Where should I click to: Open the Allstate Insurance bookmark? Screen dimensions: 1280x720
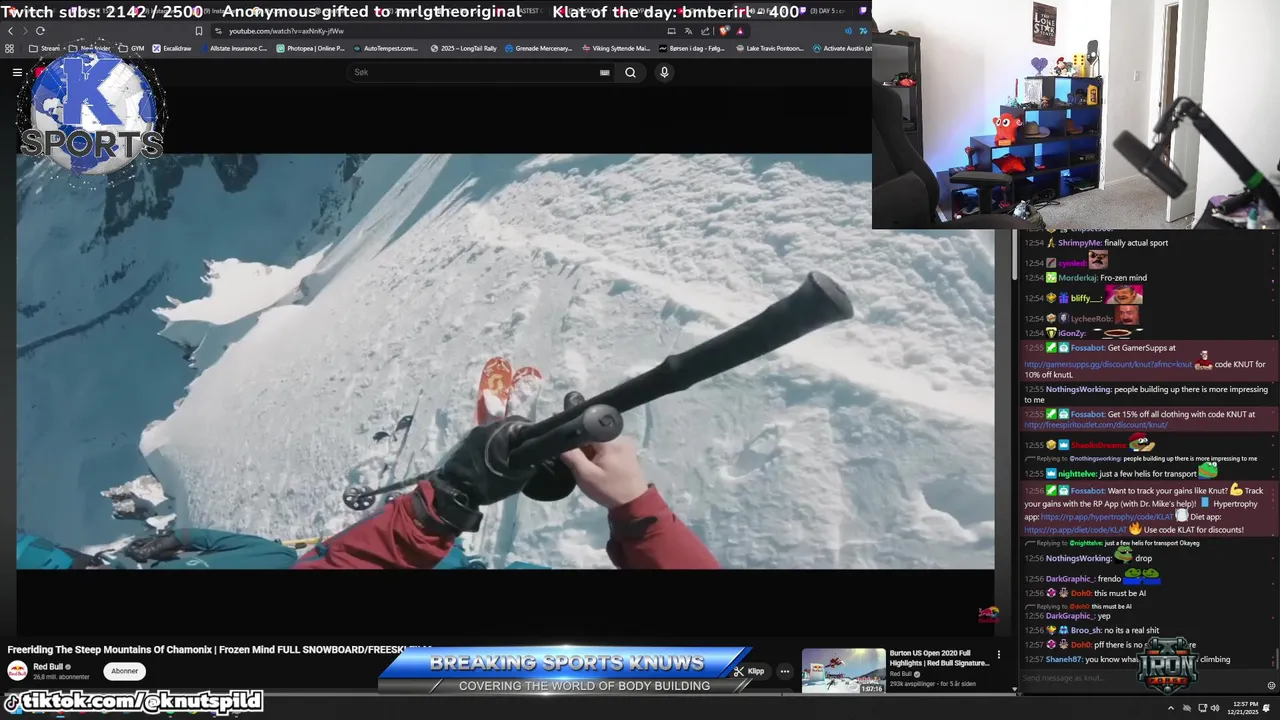pyautogui.click(x=233, y=48)
